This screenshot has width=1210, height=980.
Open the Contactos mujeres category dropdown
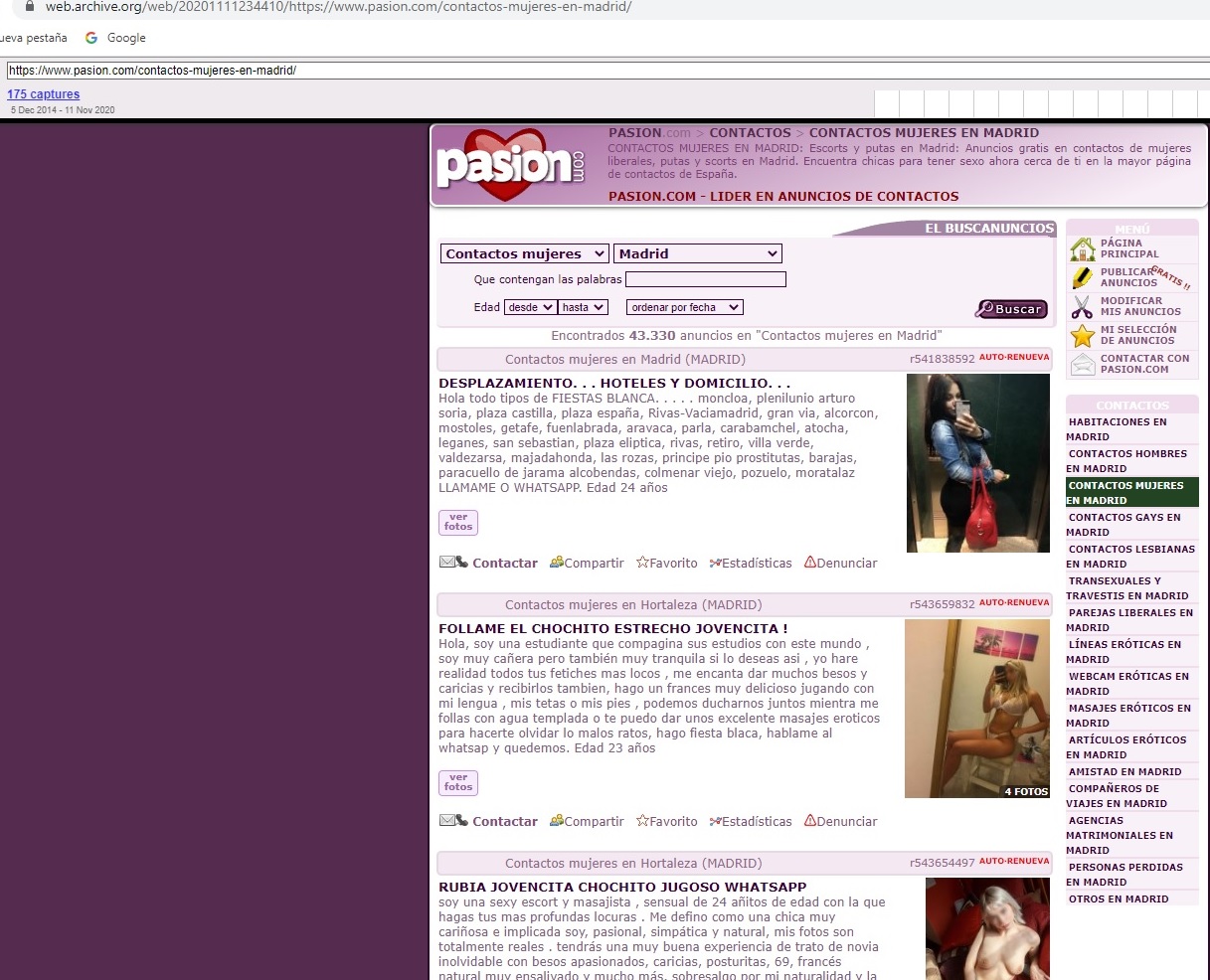(525, 253)
